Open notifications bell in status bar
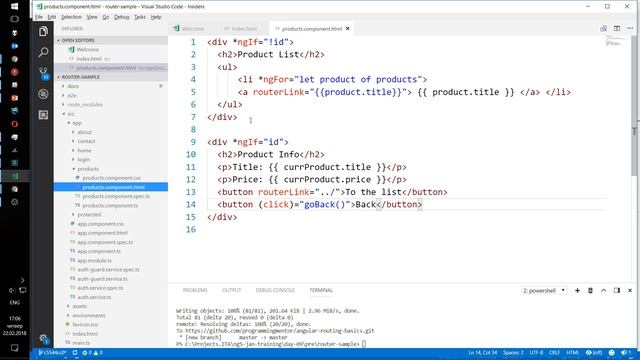 point(625,353)
